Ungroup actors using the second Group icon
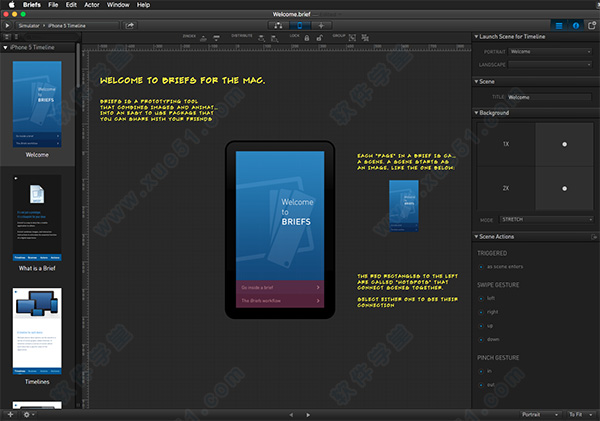 tap(365, 38)
